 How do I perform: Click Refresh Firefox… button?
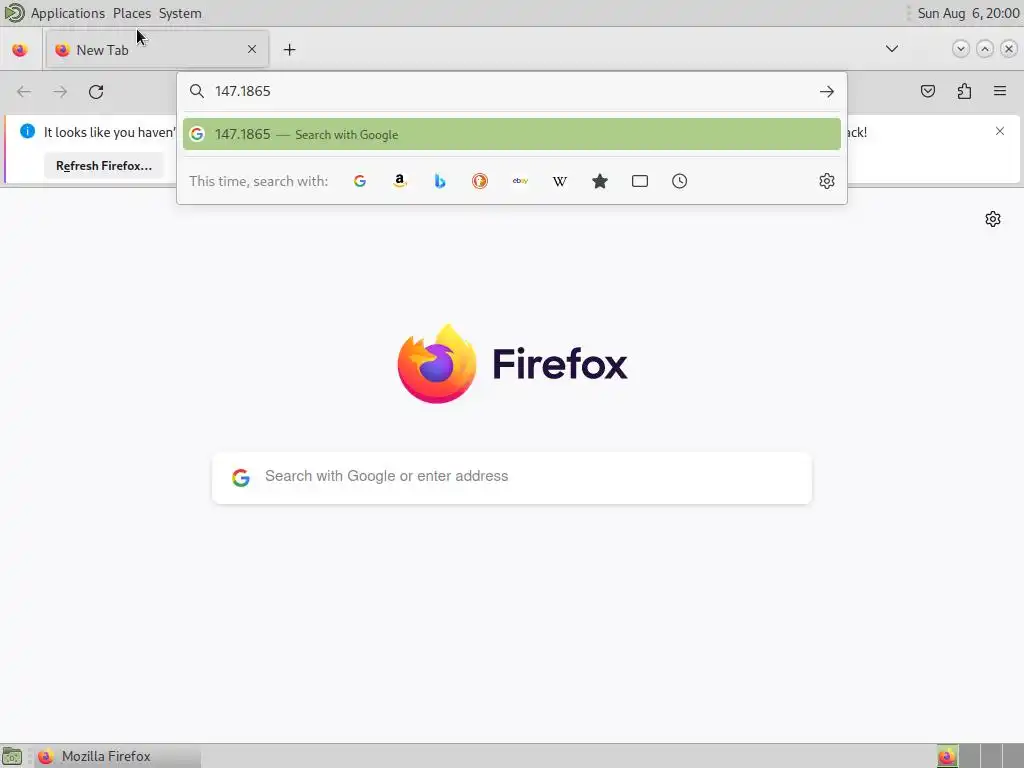[x=104, y=166]
